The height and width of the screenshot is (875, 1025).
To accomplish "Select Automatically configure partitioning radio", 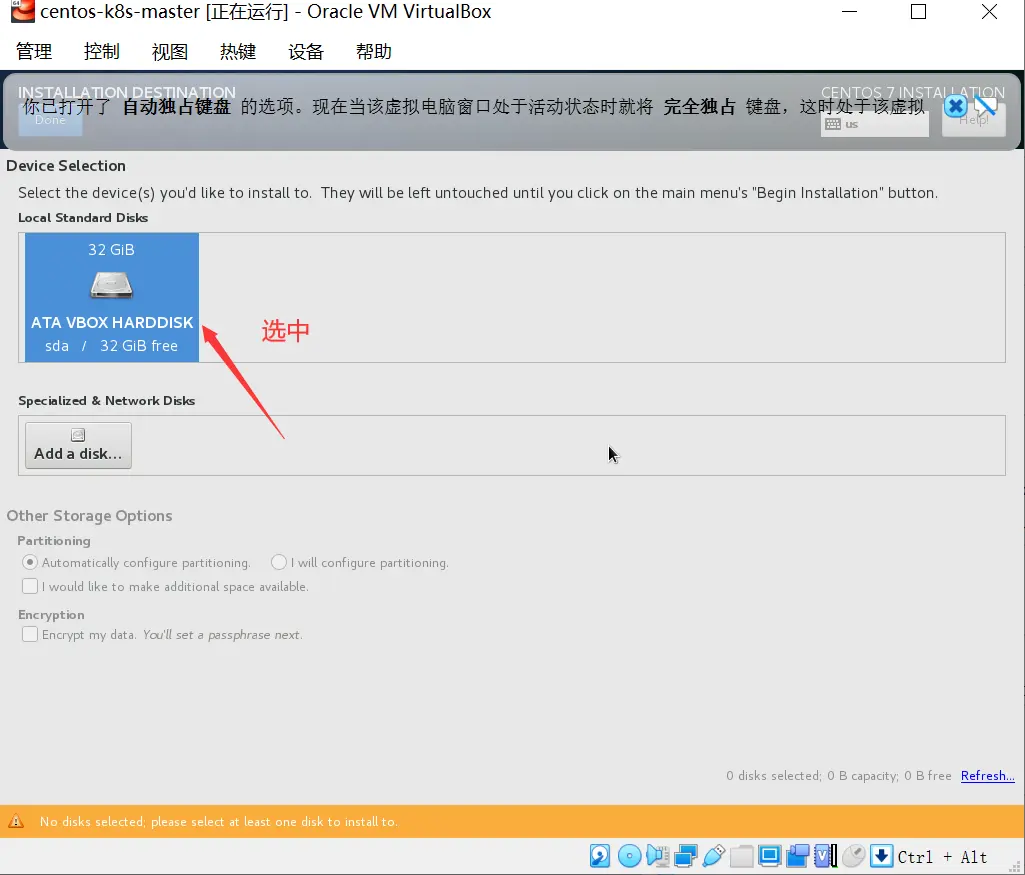I will (x=29, y=562).
